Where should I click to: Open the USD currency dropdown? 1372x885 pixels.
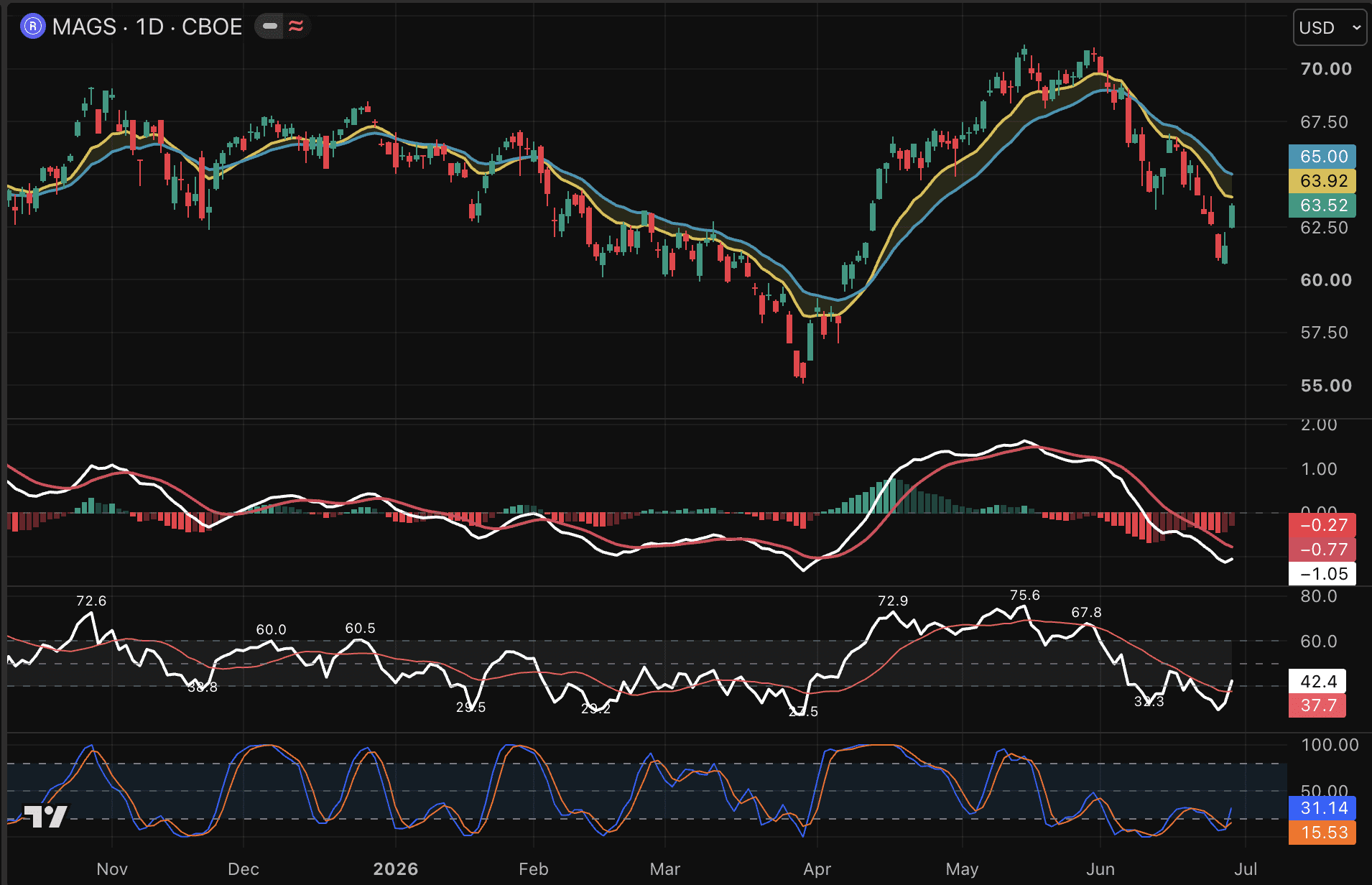pyautogui.click(x=1330, y=27)
